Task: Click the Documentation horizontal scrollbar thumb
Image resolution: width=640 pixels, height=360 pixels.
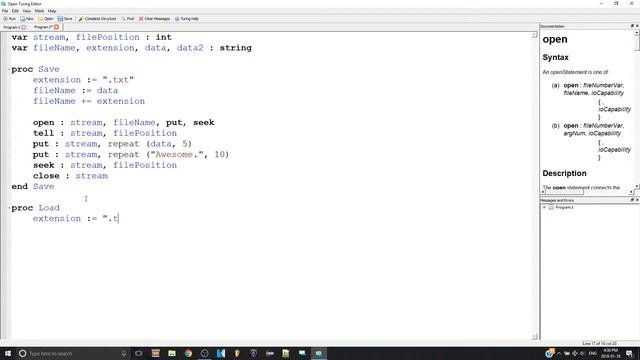Action: point(564,192)
